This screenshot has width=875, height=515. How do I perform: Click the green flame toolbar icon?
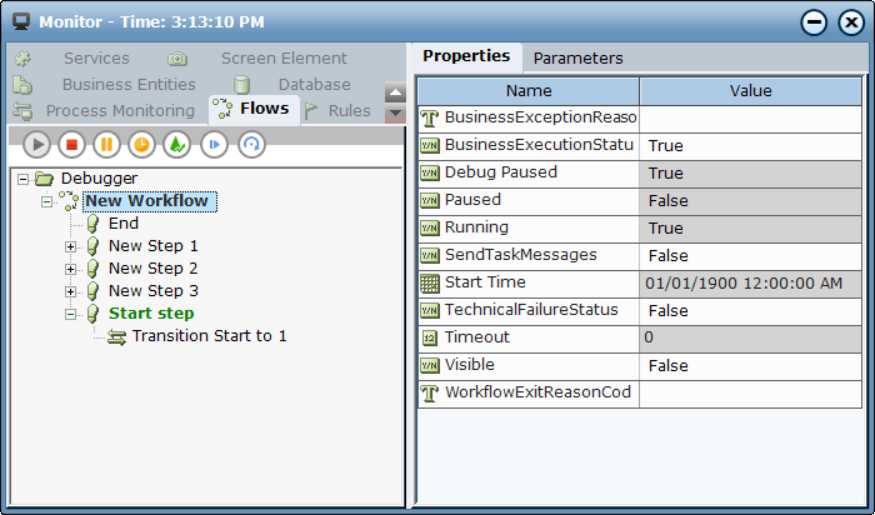177,145
